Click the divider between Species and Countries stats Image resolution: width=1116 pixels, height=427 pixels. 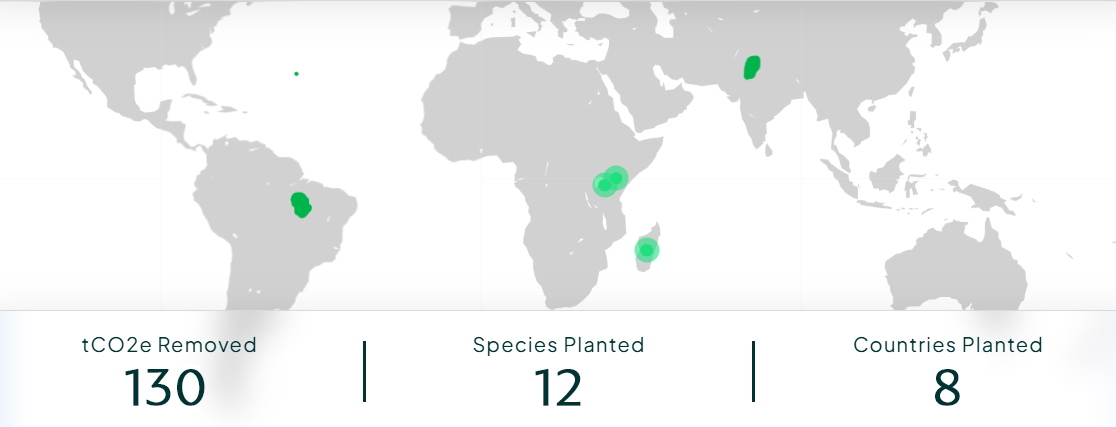[753, 371]
